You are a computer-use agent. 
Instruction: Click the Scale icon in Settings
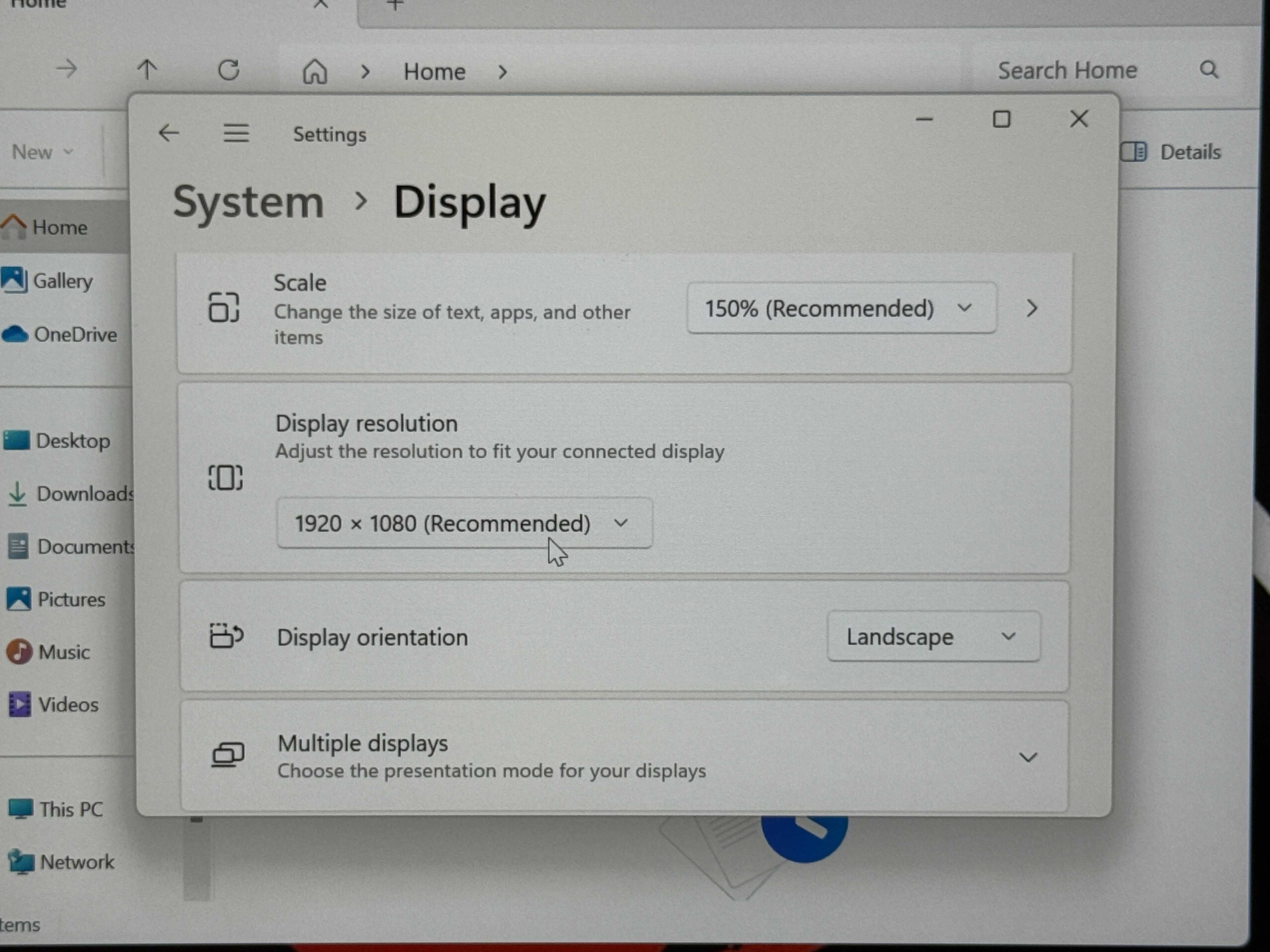click(223, 307)
